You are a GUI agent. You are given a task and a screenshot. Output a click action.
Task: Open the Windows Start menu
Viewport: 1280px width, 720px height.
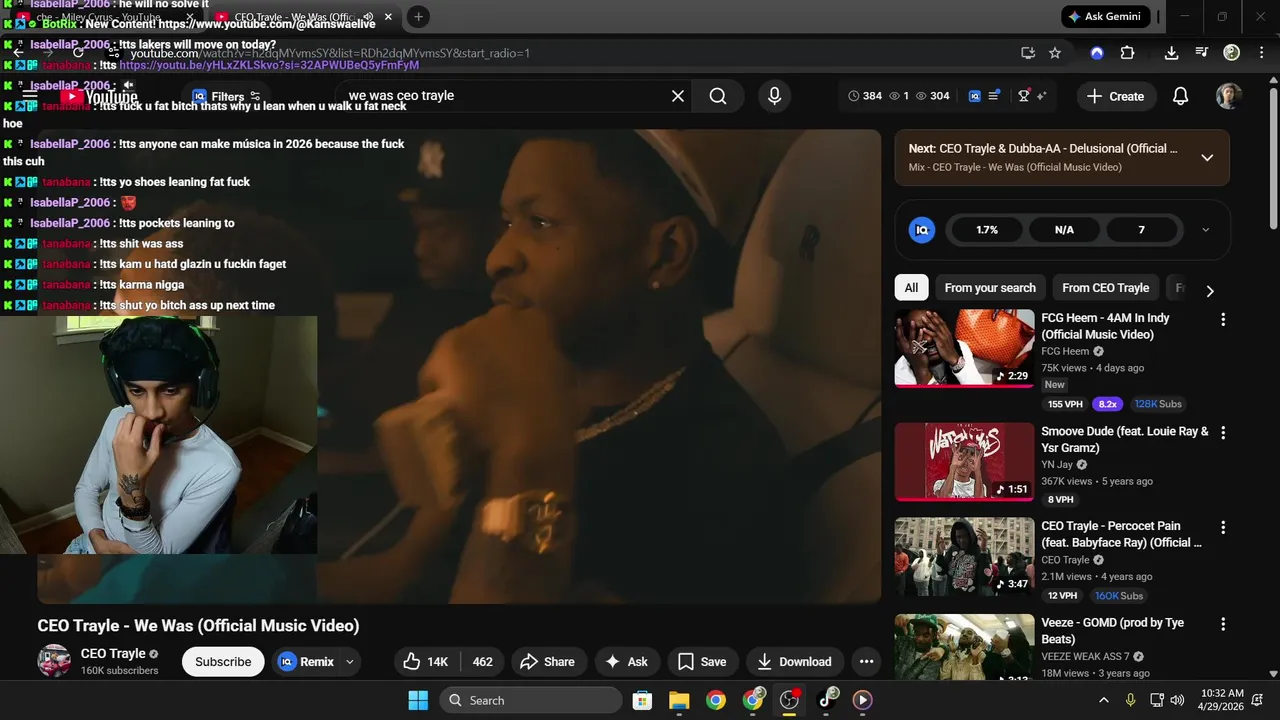pos(418,700)
